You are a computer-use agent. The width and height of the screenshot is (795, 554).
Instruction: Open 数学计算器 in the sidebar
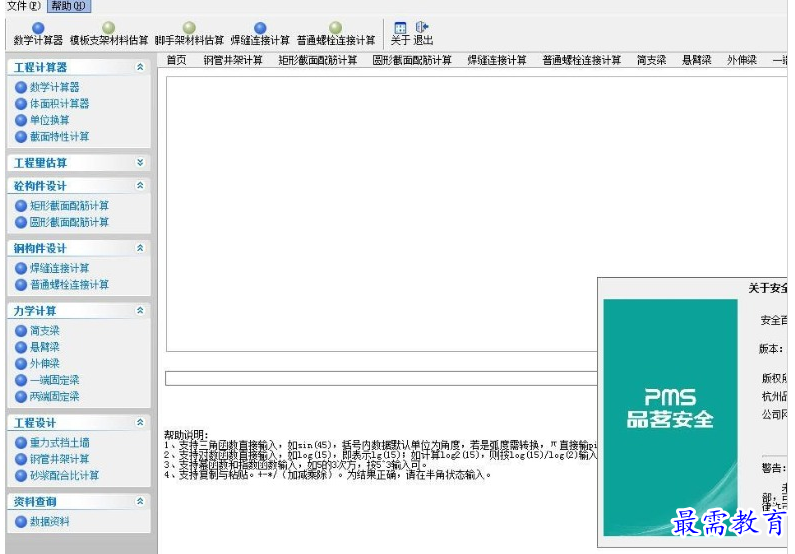pyautogui.click(x=48, y=87)
